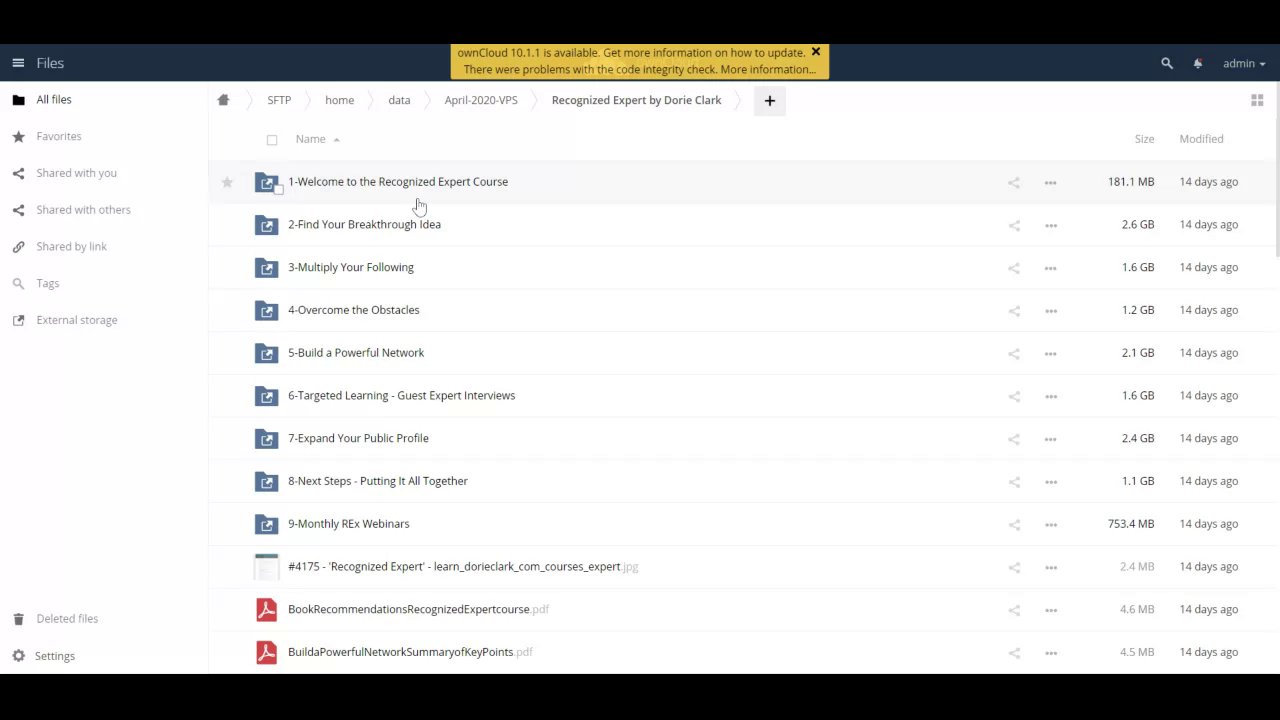Share the BuildaPowerfulNetworkSummaryofKeyPoints pdf
This screenshot has height=720, width=1280.
[x=1014, y=653]
